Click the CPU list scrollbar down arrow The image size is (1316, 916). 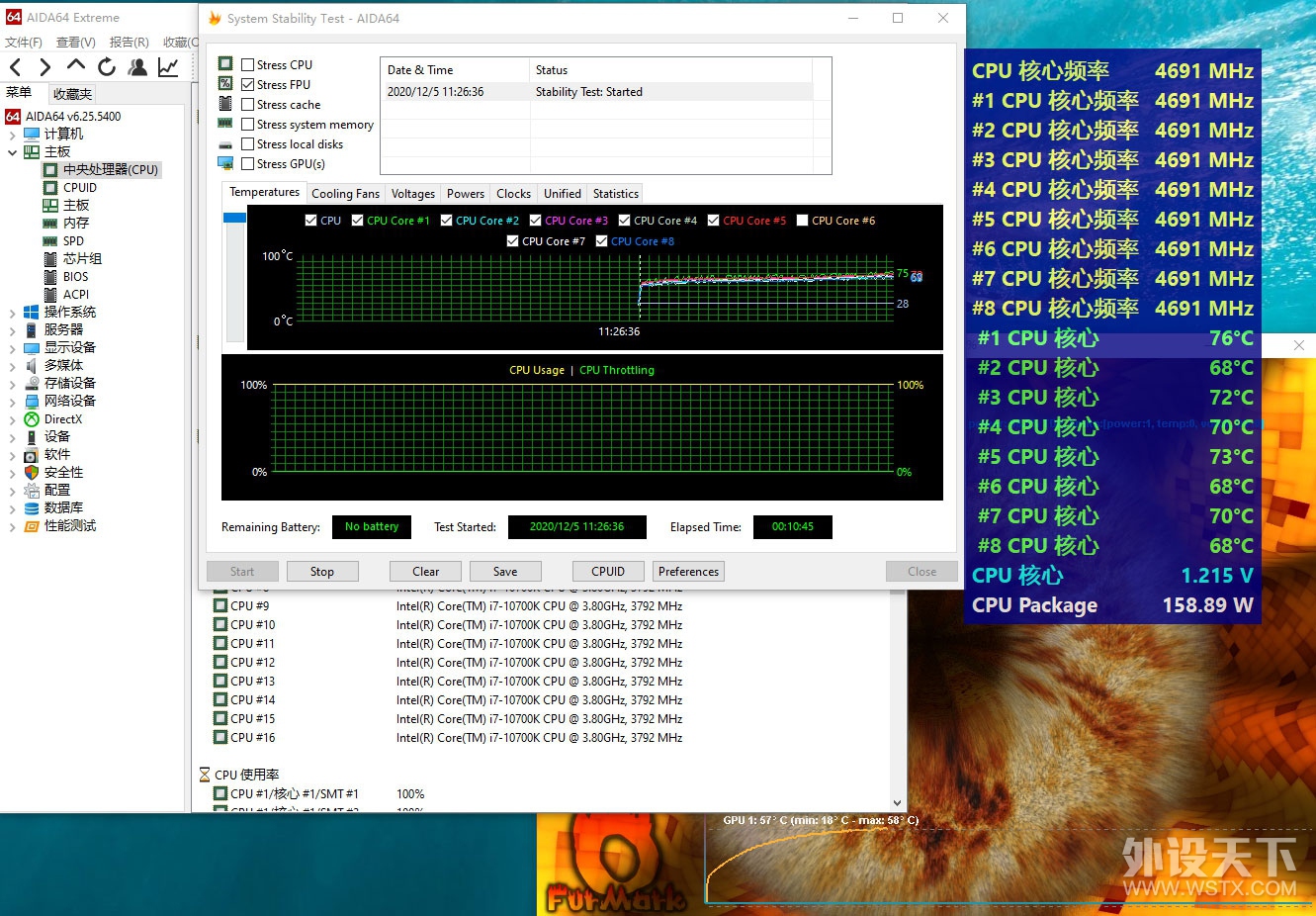click(898, 803)
